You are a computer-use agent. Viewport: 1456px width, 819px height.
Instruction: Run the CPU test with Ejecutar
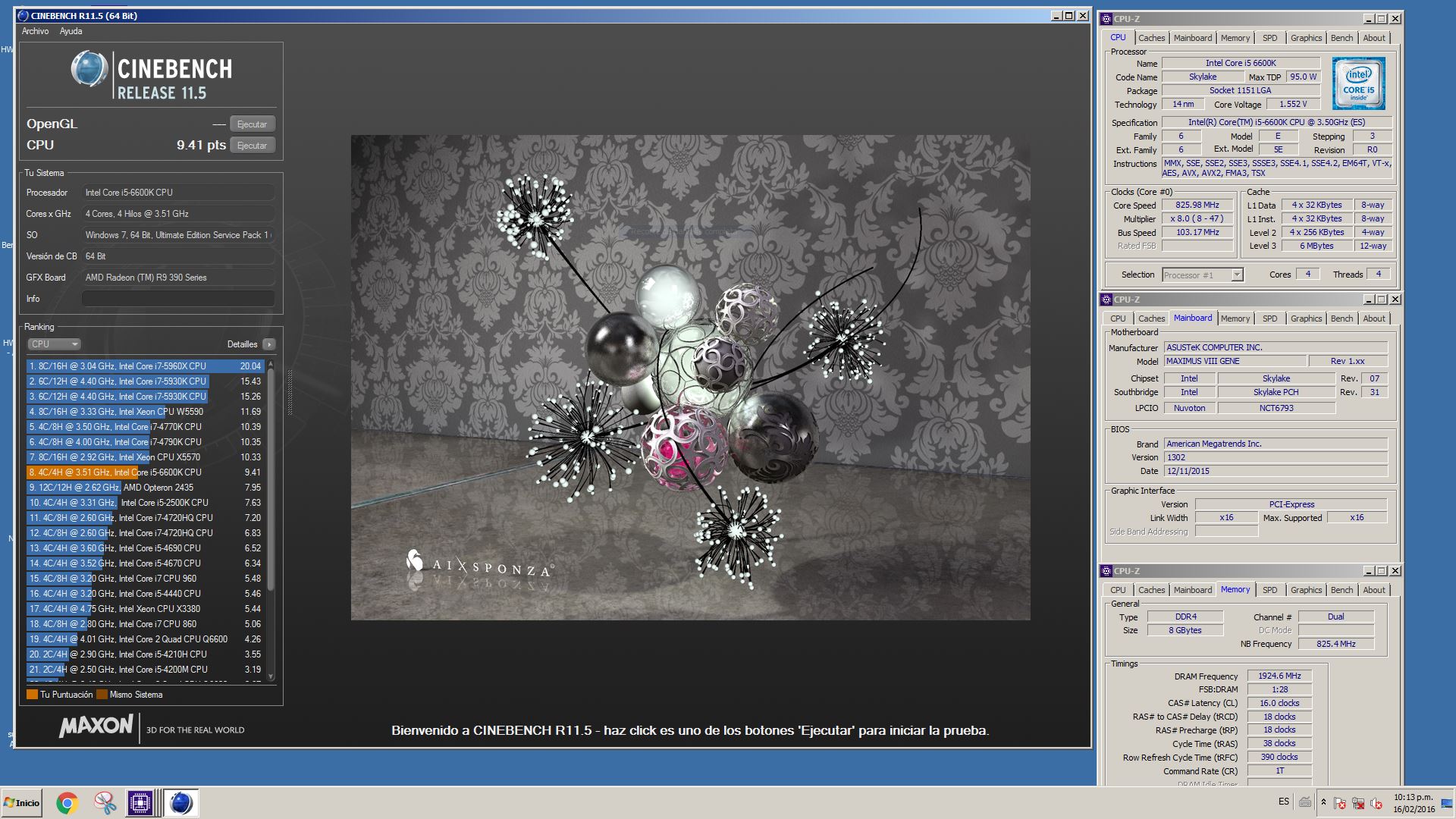pos(252,146)
